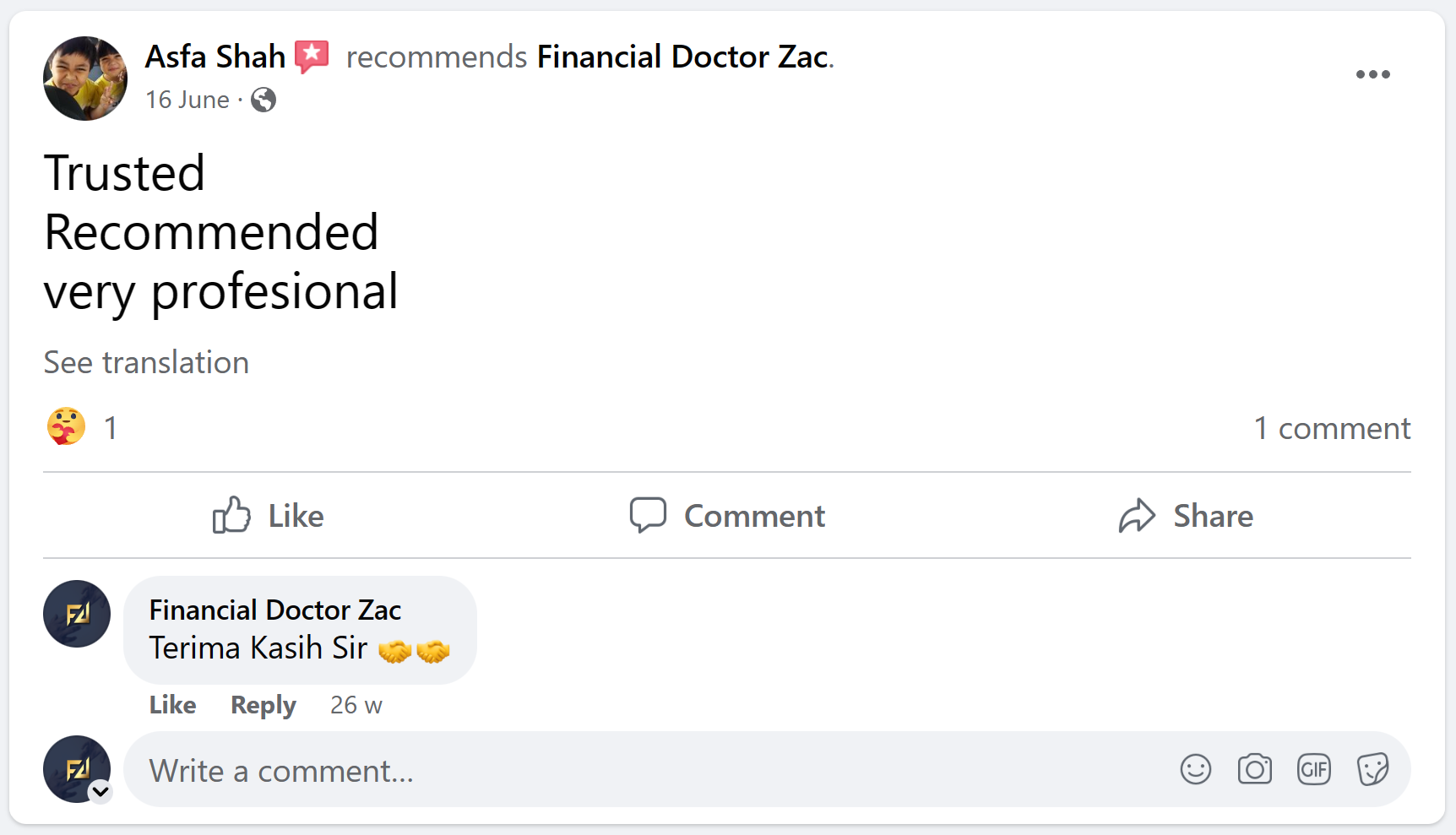The image size is (1456, 835).
Task: Open the three-dots post options menu
Action: pyautogui.click(x=1372, y=74)
